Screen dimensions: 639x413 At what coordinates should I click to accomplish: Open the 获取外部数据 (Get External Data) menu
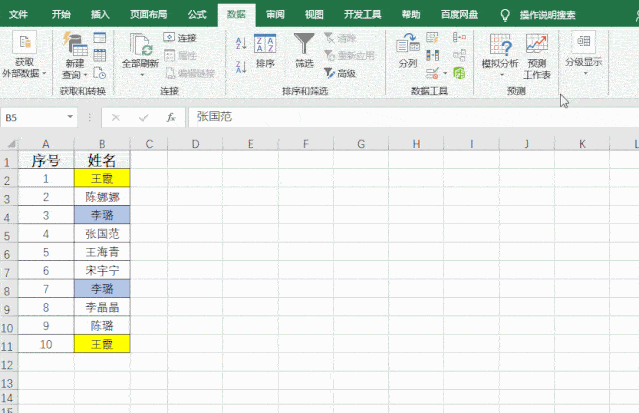(24, 54)
